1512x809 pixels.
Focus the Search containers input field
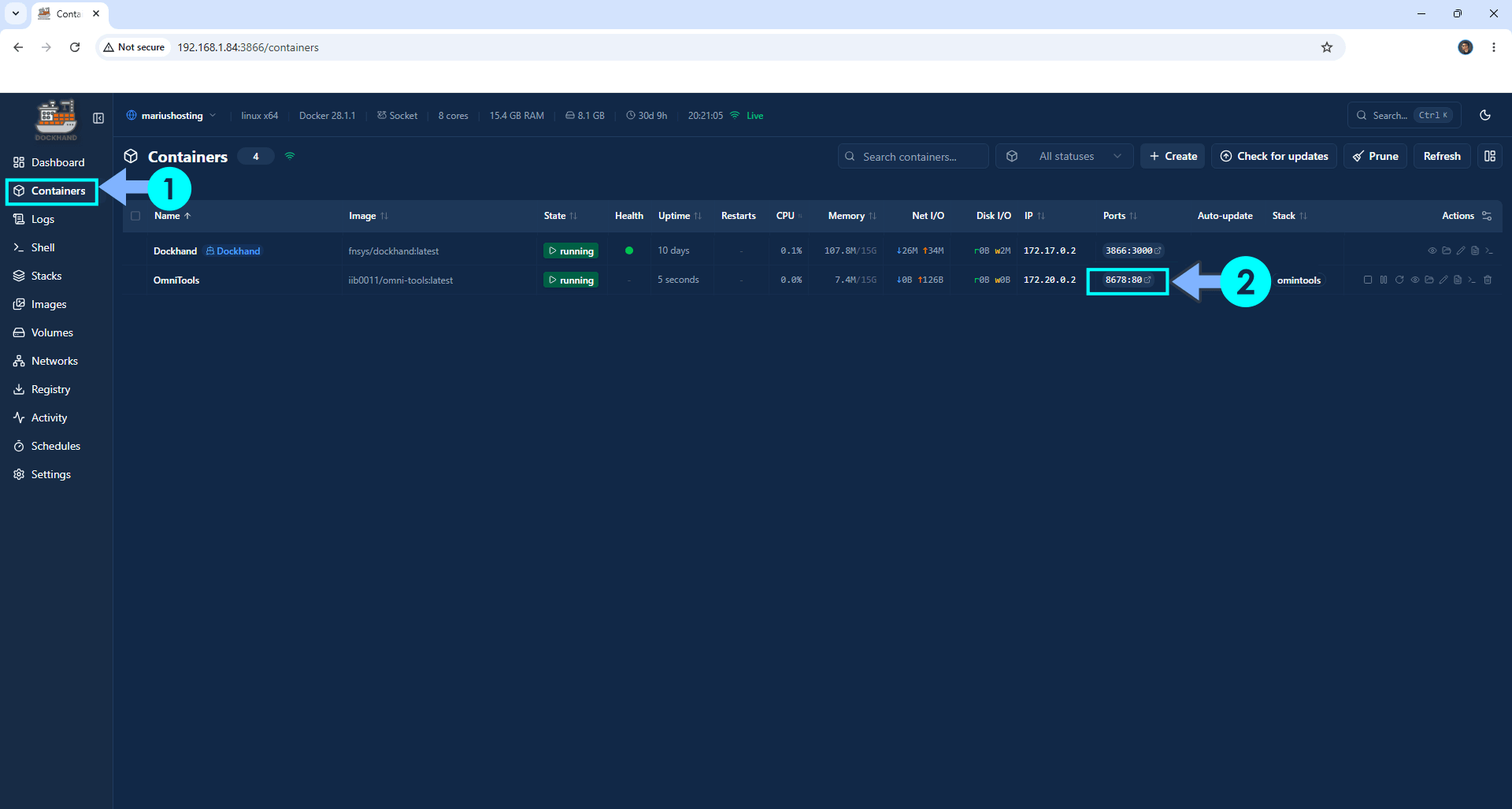pos(913,156)
